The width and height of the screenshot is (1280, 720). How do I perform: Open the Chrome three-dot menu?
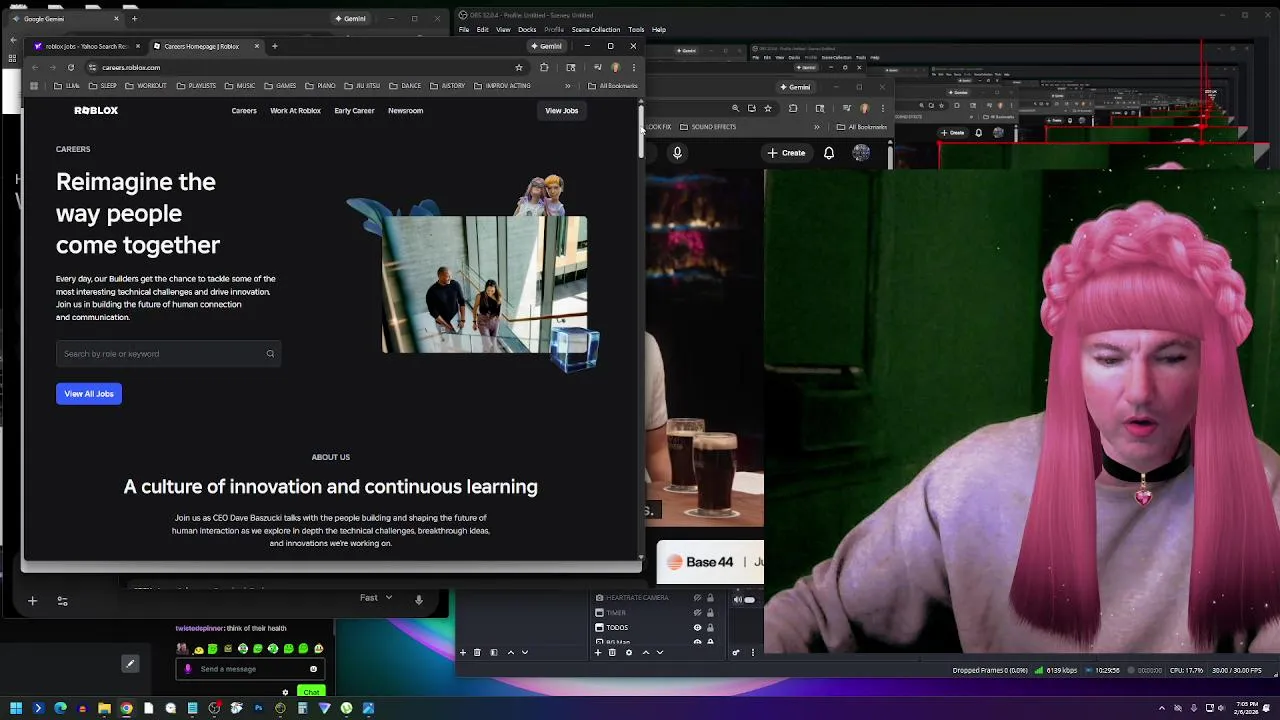coord(633,67)
